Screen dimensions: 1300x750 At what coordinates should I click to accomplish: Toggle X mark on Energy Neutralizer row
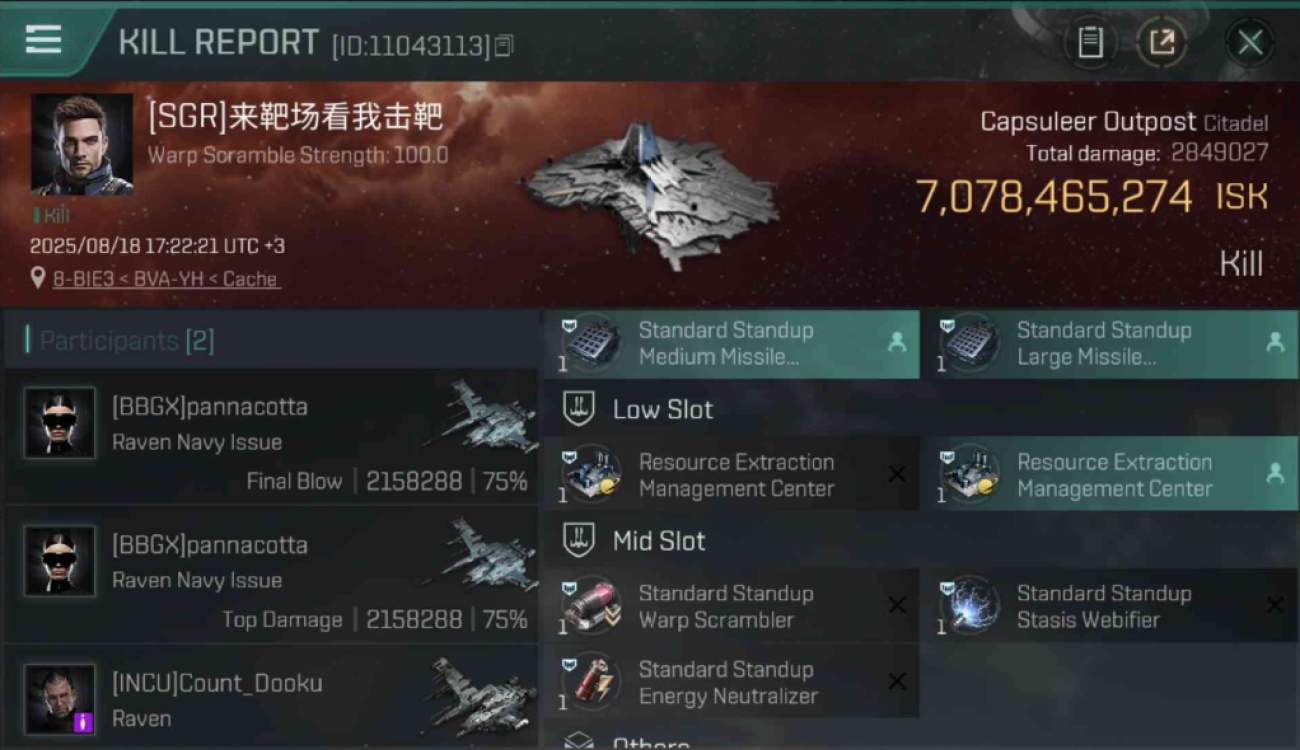coord(897,681)
